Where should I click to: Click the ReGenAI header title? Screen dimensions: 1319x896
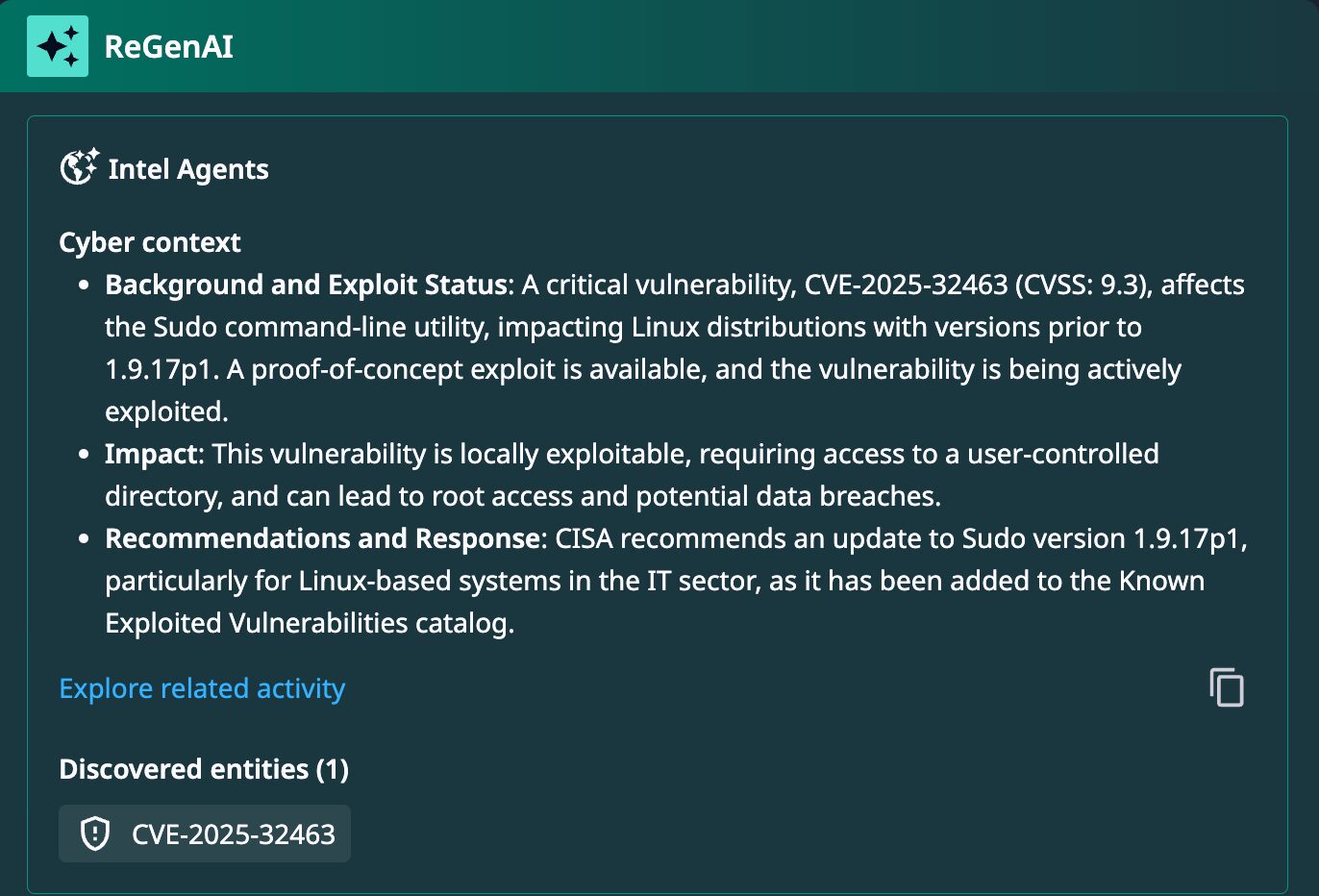point(168,46)
